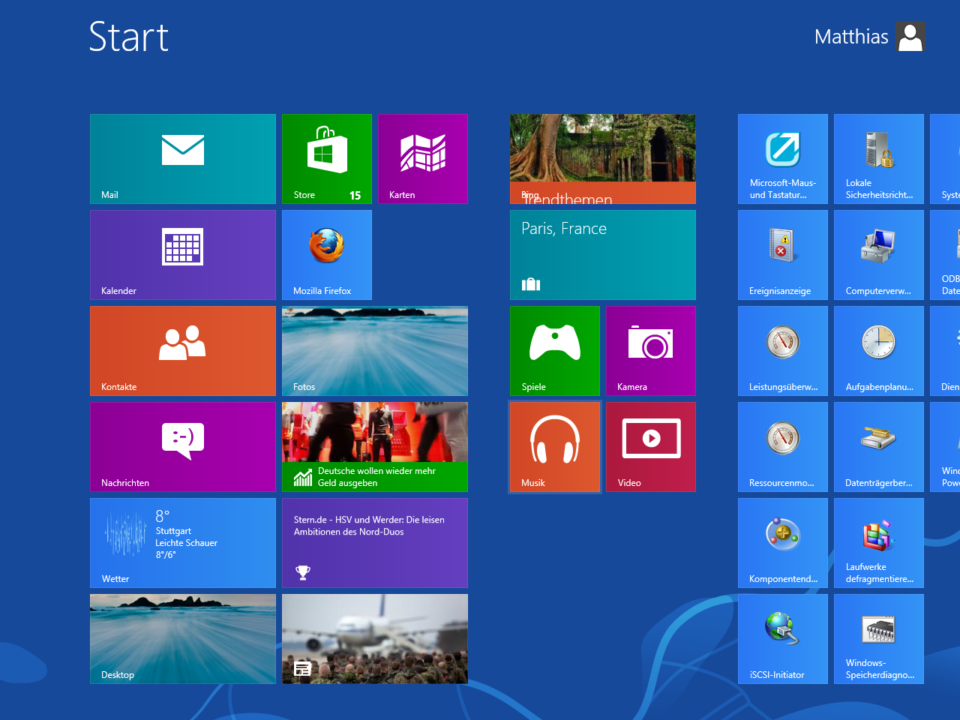Open the Fotos picture tile
960x720 pixels.
pyautogui.click(x=374, y=350)
